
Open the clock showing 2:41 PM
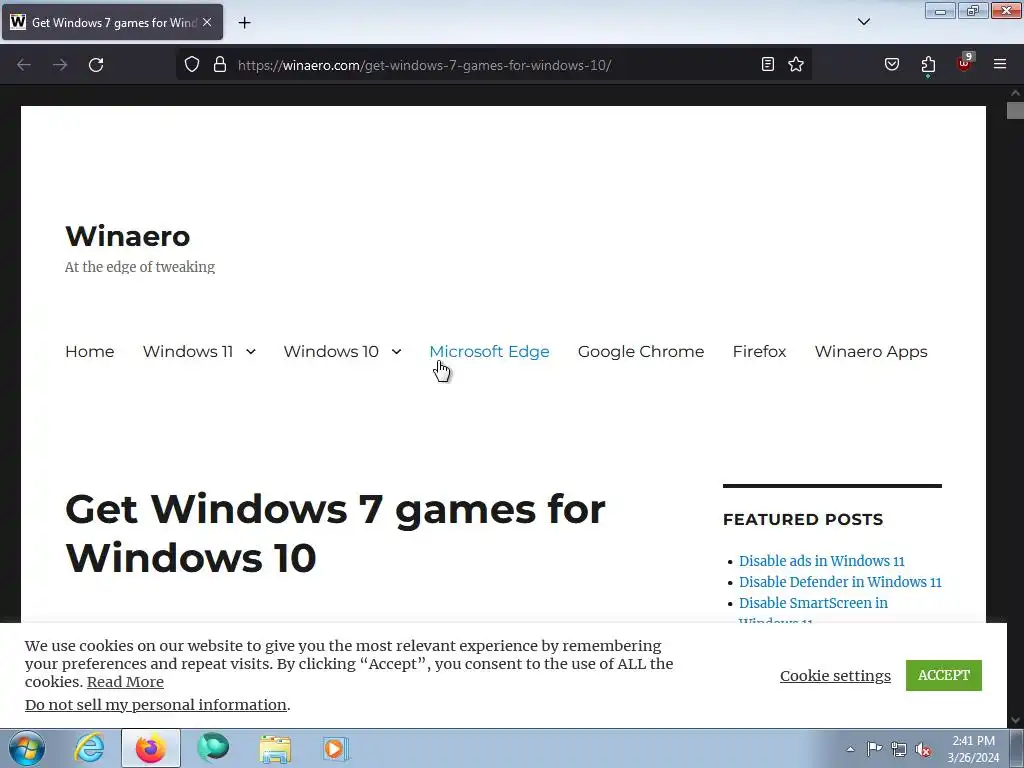(x=973, y=749)
